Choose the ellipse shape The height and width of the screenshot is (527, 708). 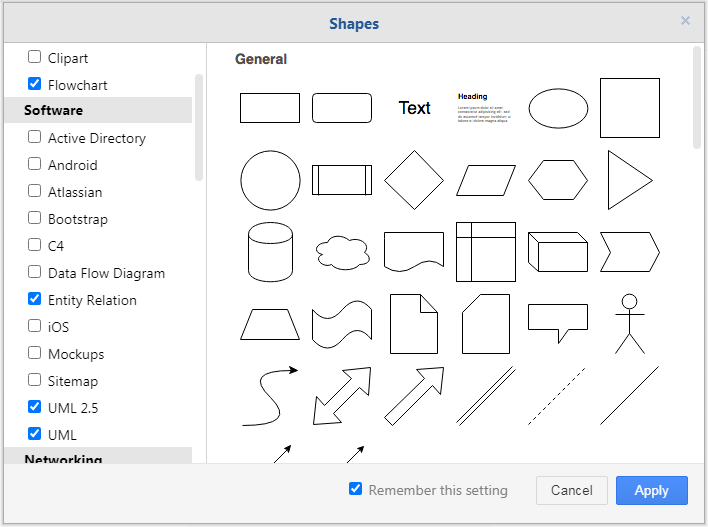click(x=558, y=108)
